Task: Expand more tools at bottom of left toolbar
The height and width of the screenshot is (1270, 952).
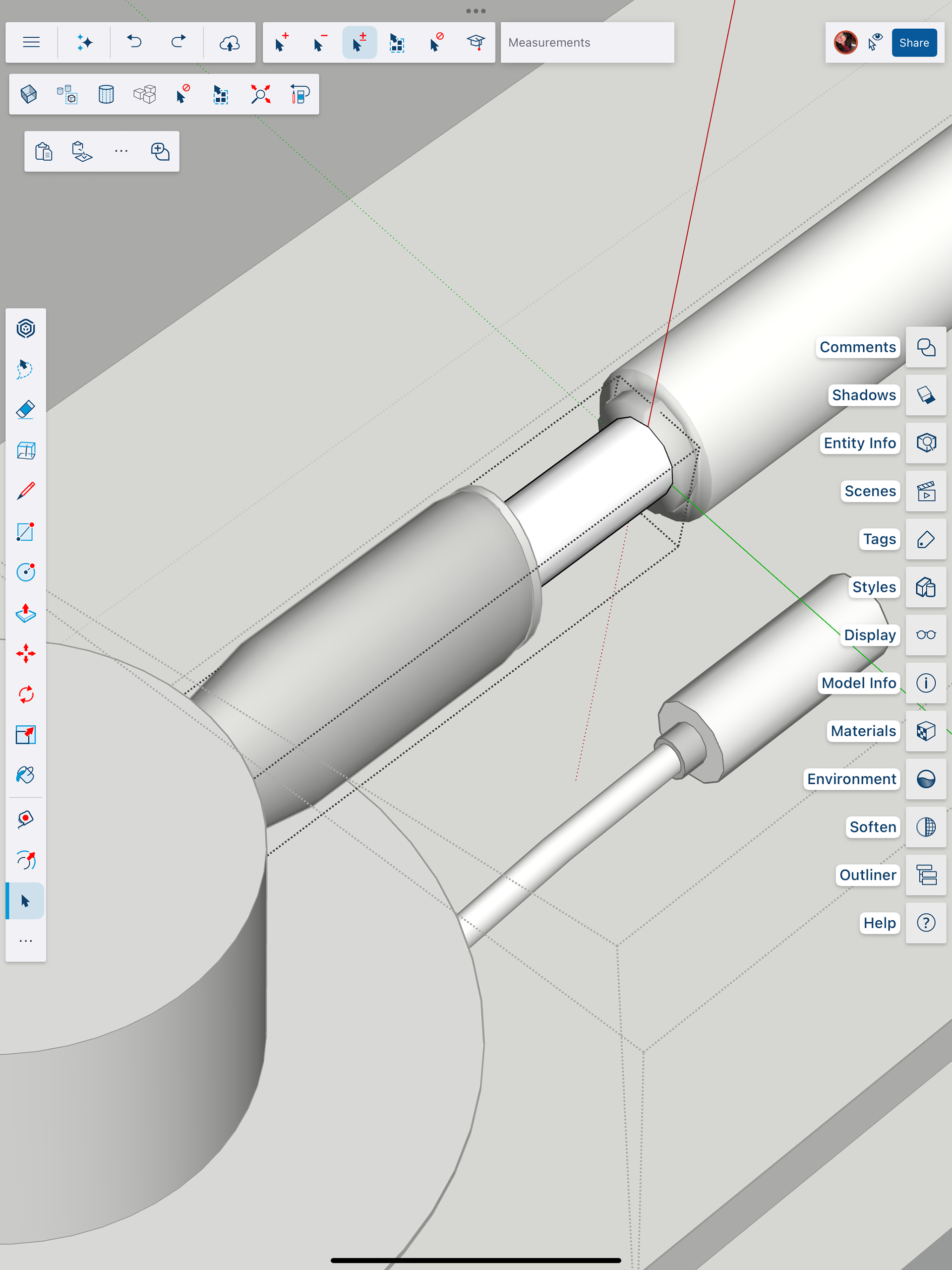Action: pyautogui.click(x=26, y=941)
